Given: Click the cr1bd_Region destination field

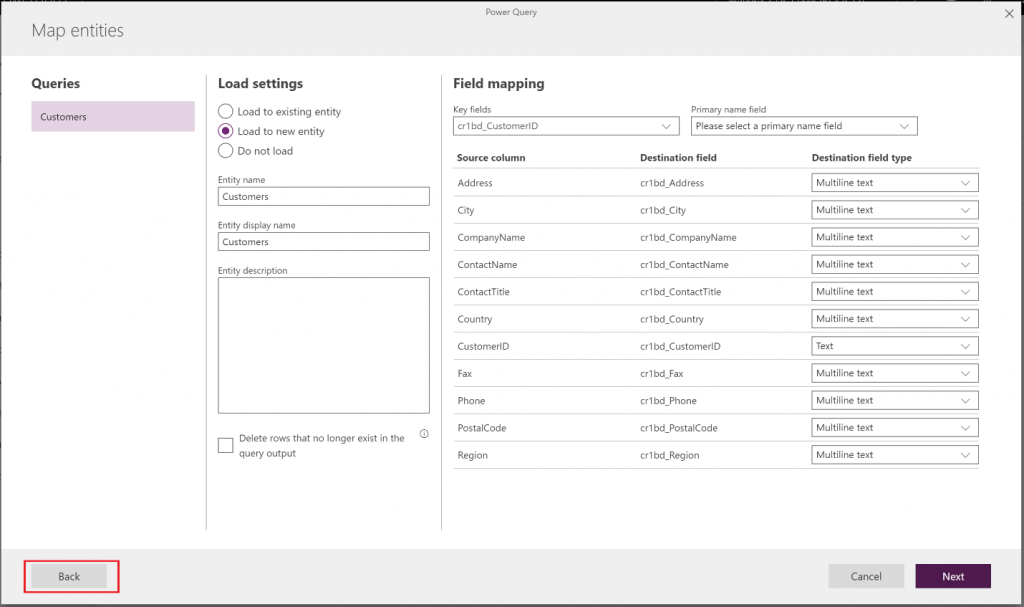Looking at the screenshot, I should (669, 455).
